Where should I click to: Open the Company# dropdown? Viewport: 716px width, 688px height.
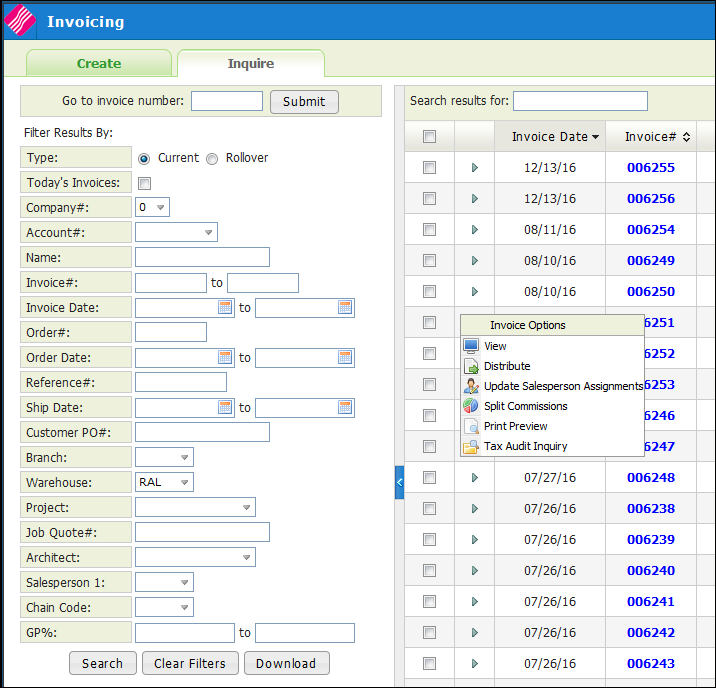click(x=161, y=208)
